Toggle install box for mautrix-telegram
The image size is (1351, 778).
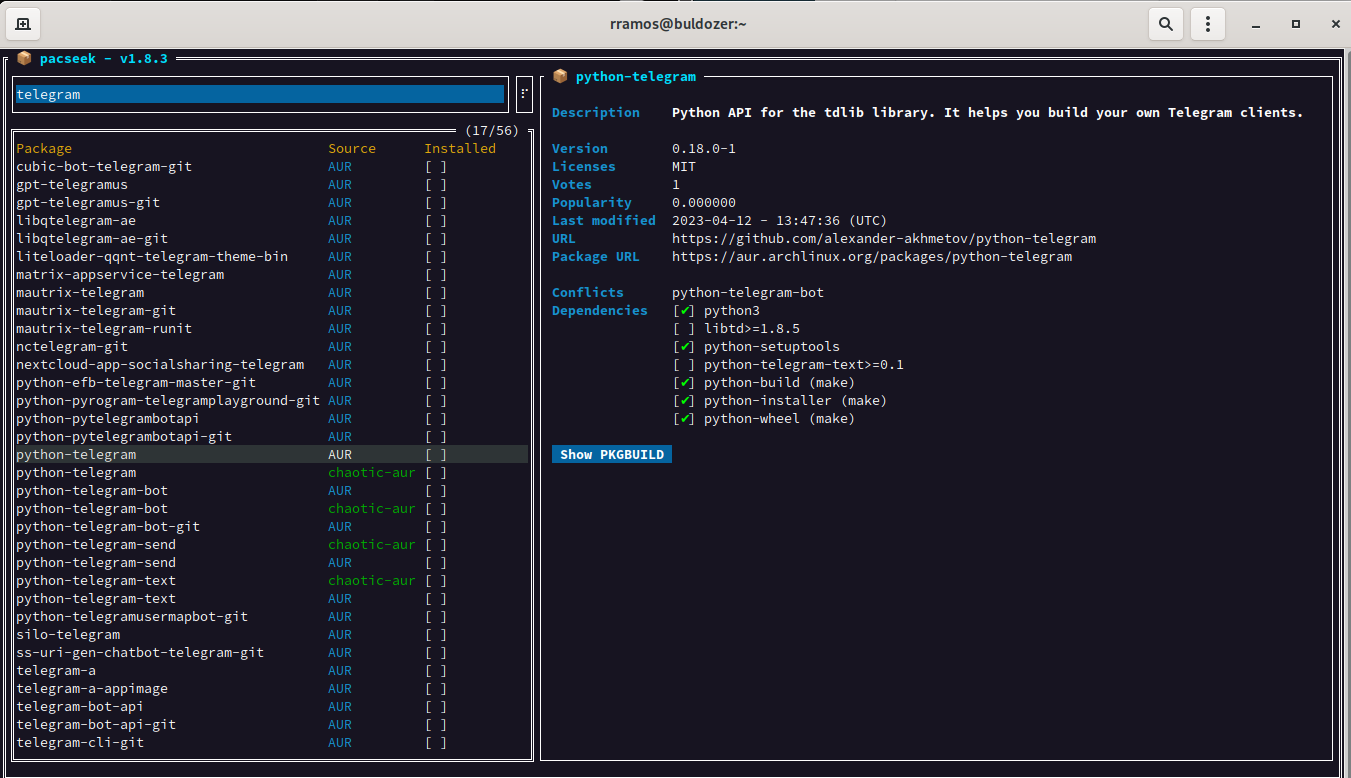pyautogui.click(x=436, y=292)
